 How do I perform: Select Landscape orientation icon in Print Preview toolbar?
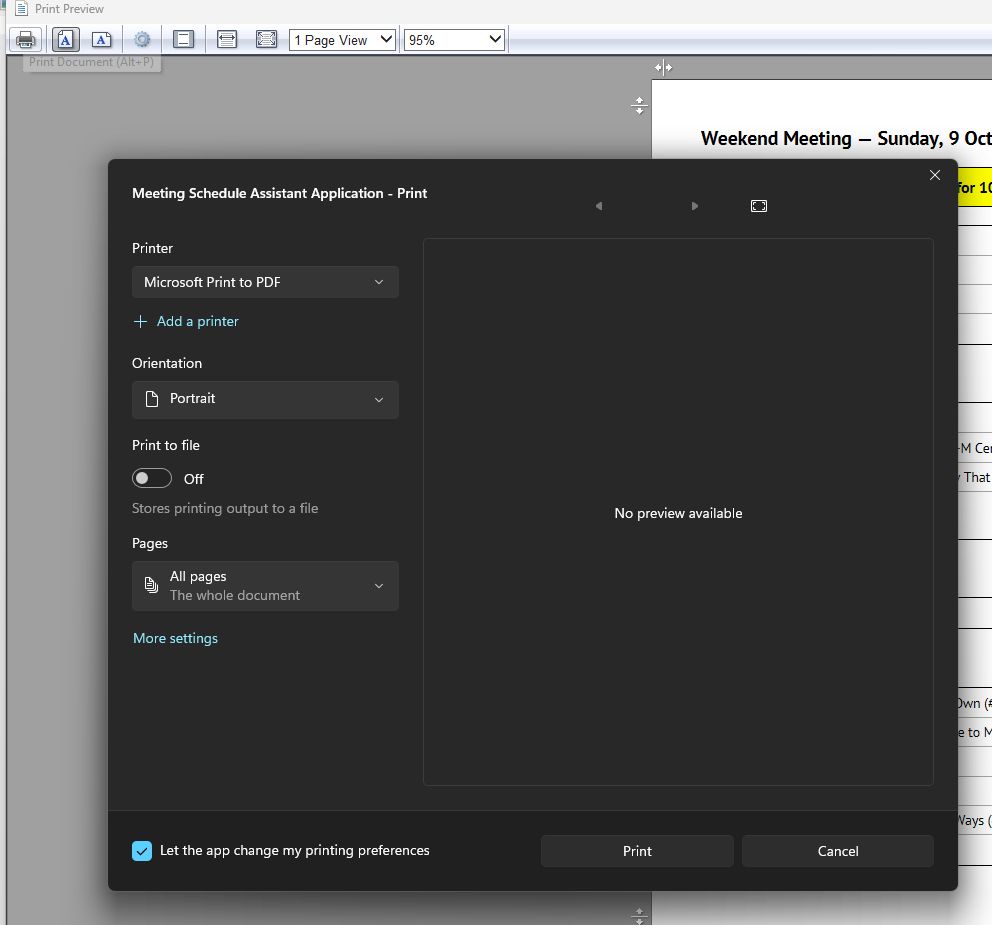[x=102, y=40]
